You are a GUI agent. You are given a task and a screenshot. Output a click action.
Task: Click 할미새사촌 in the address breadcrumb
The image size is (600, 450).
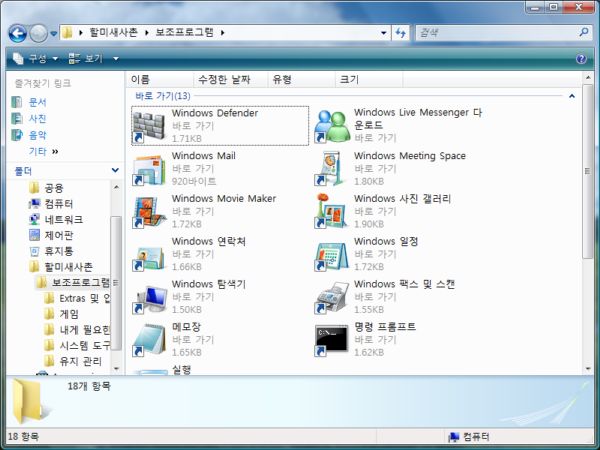[x=113, y=32]
